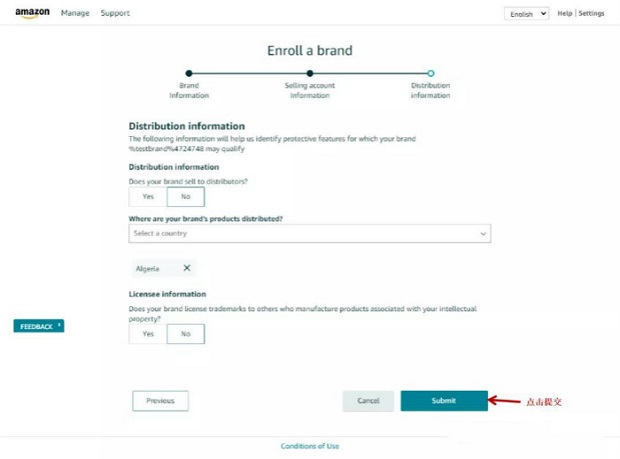Remove the Algeria country tag

pos(186,268)
